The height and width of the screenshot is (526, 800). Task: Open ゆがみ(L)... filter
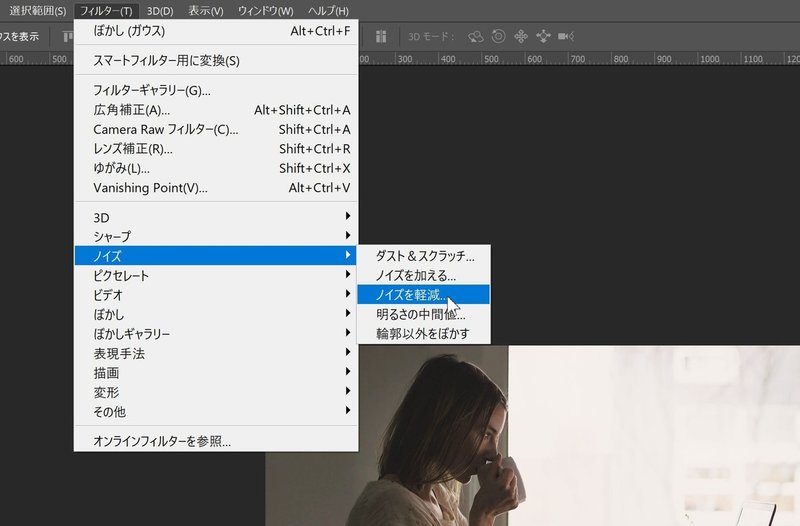(x=216, y=168)
